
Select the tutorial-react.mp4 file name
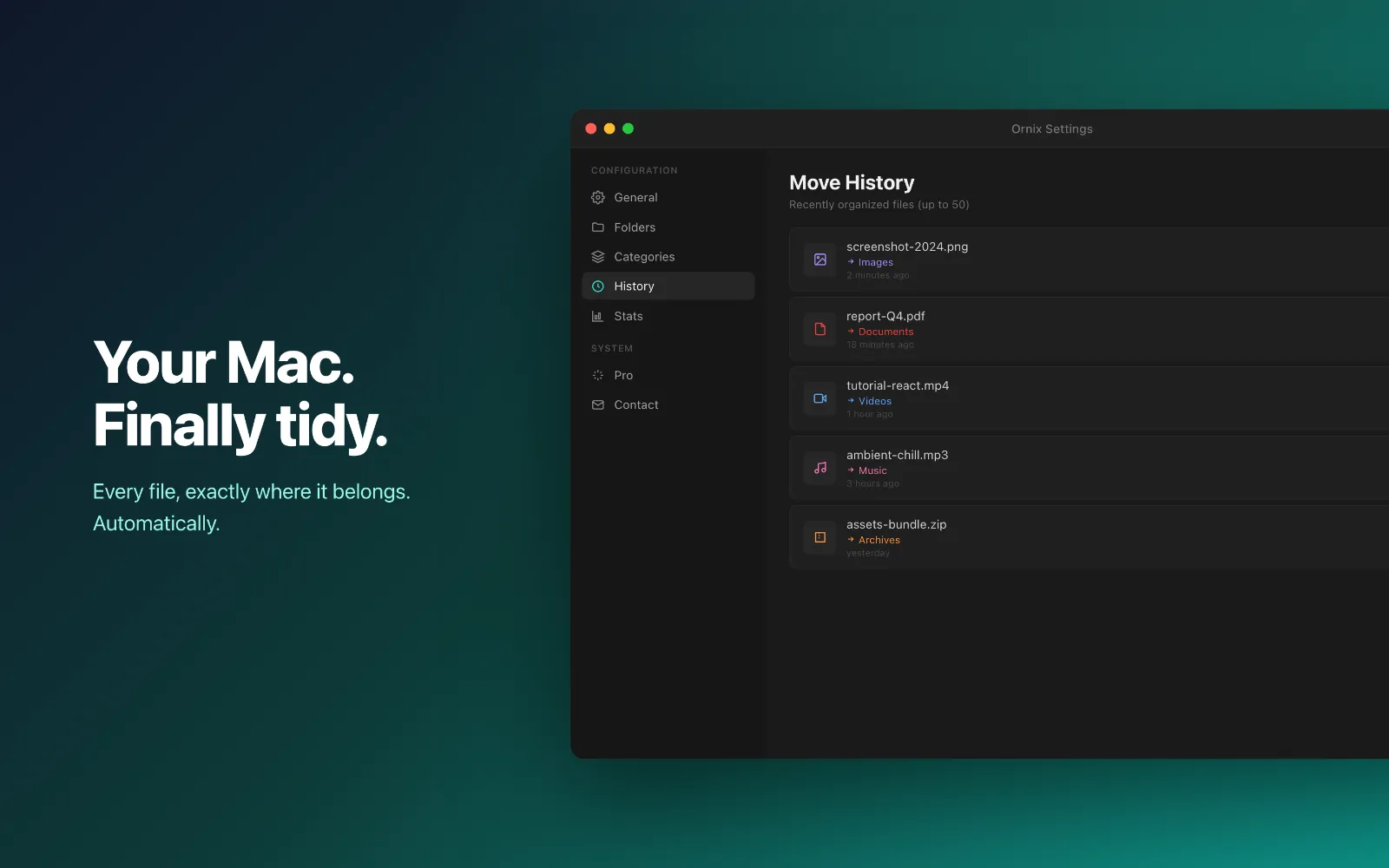click(x=898, y=385)
